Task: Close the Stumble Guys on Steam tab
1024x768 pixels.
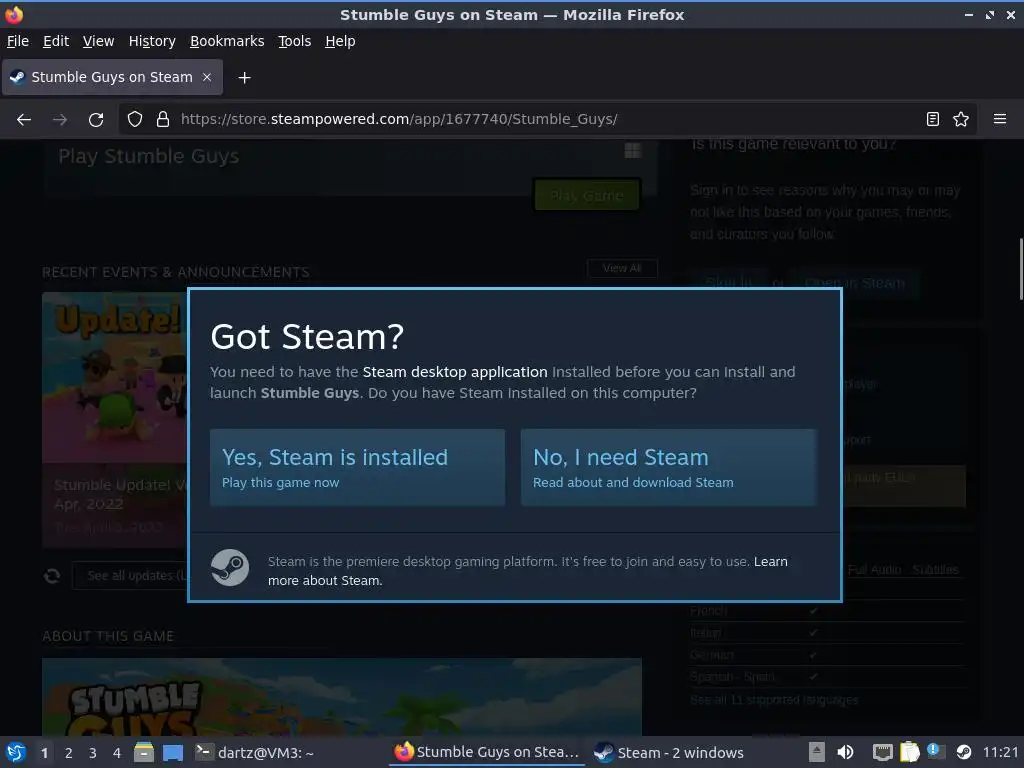Action: [x=207, y=77]
